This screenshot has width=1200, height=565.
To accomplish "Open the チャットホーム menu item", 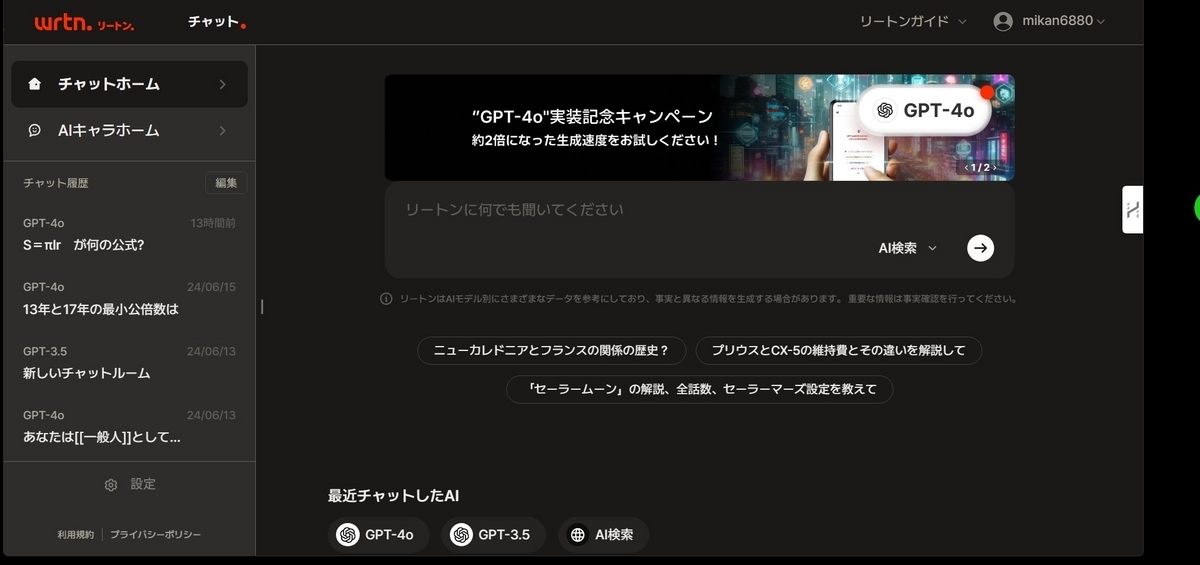I will pyautogui.click(x=129, y=84).
